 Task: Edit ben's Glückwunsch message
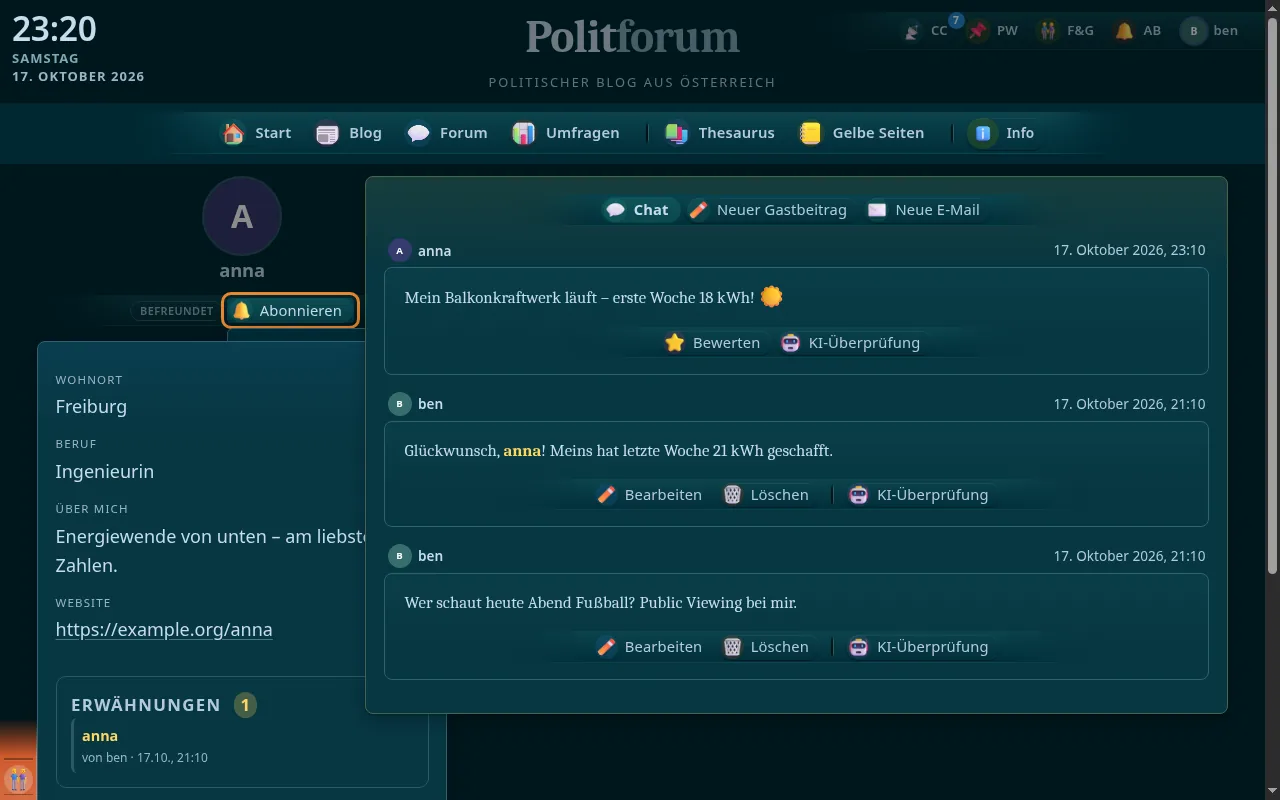[650, 495]
